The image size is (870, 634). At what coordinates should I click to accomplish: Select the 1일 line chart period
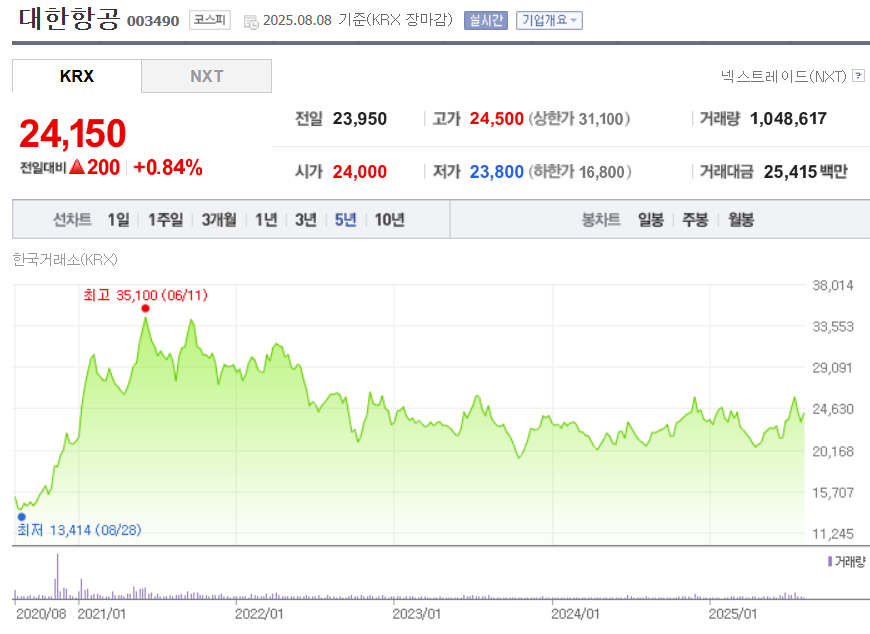coord(118,220)
